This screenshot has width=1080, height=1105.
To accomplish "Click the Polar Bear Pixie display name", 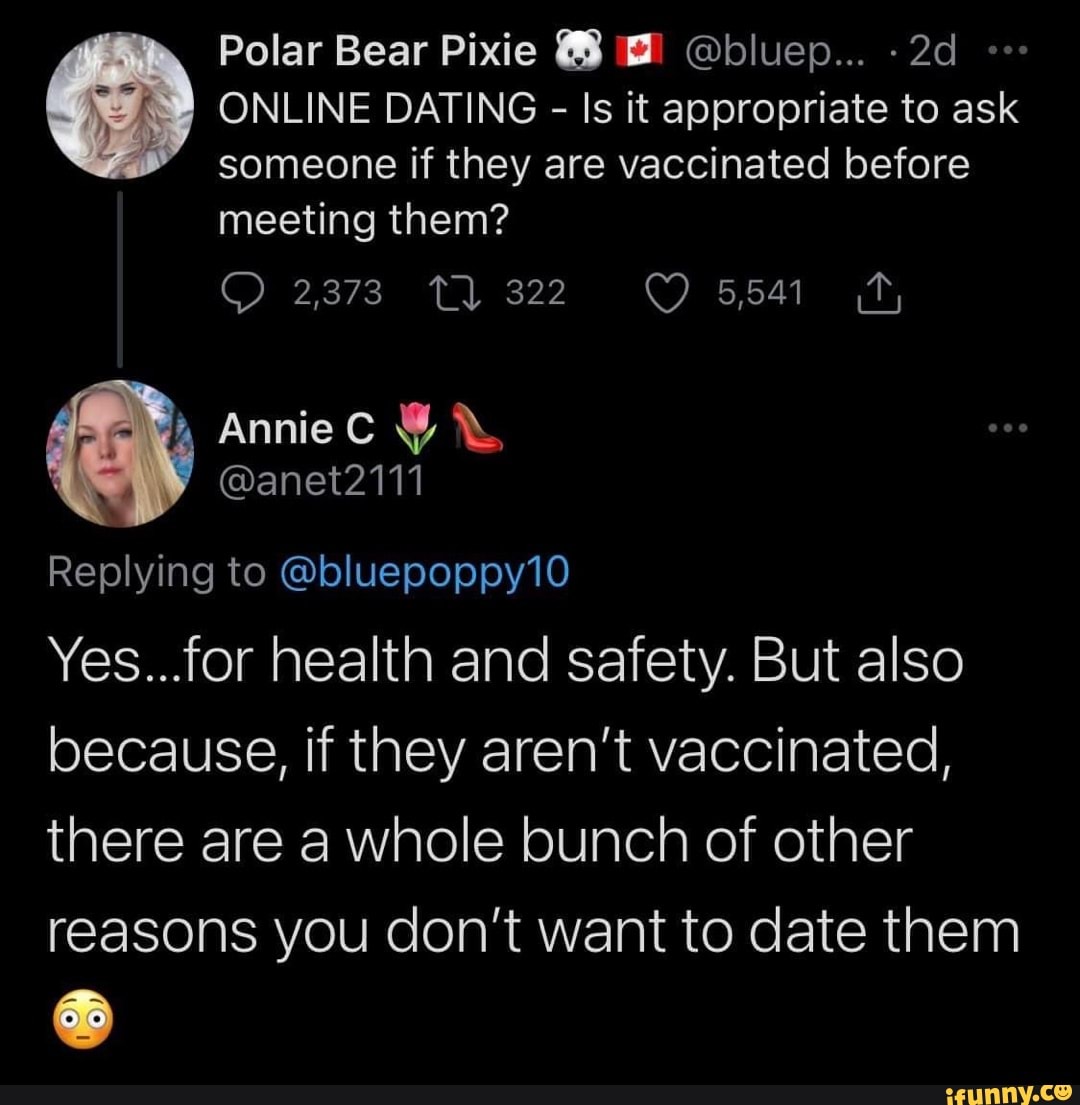I will 378,50.
